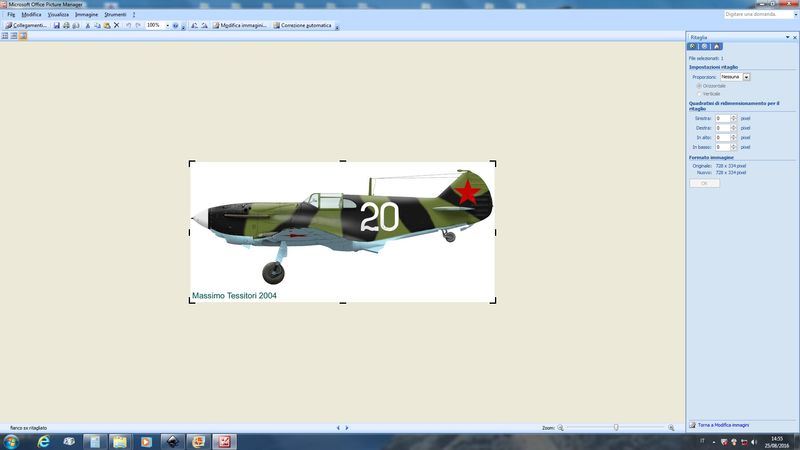800x450 pixels.
Task: Click the blue Help question icon
Action: (x=175, y=25)
